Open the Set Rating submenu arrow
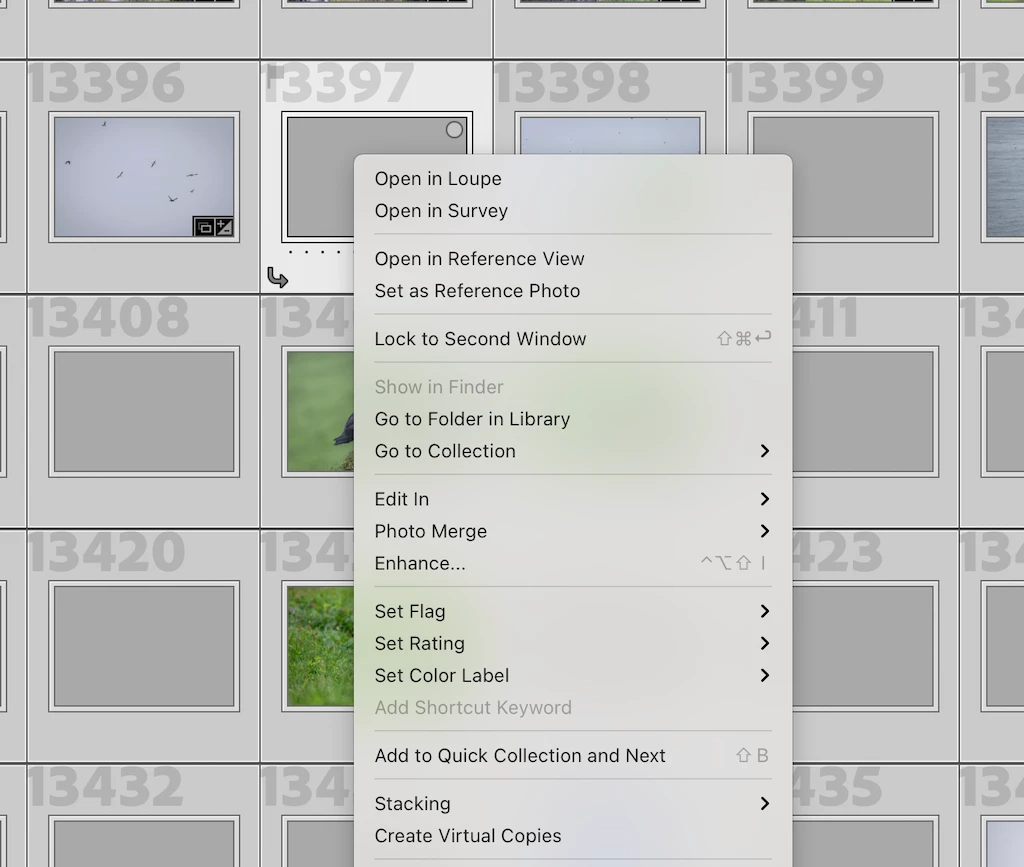 [x=765, y=643]
